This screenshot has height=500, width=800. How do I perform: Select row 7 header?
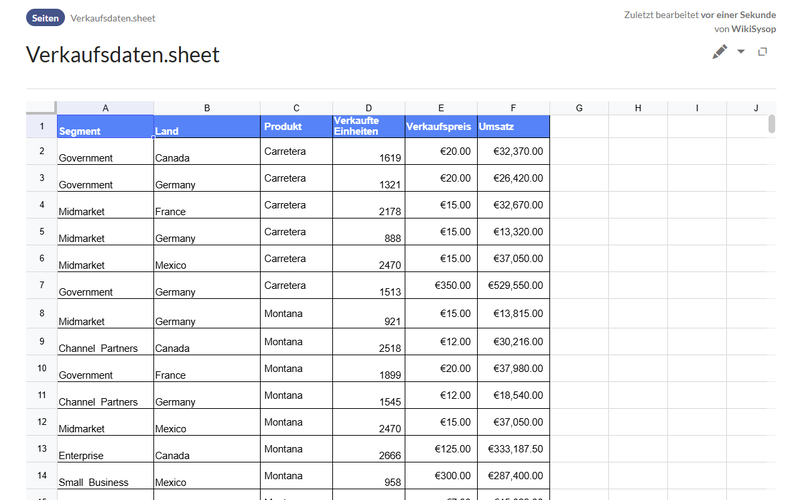[x=41, y=286]
